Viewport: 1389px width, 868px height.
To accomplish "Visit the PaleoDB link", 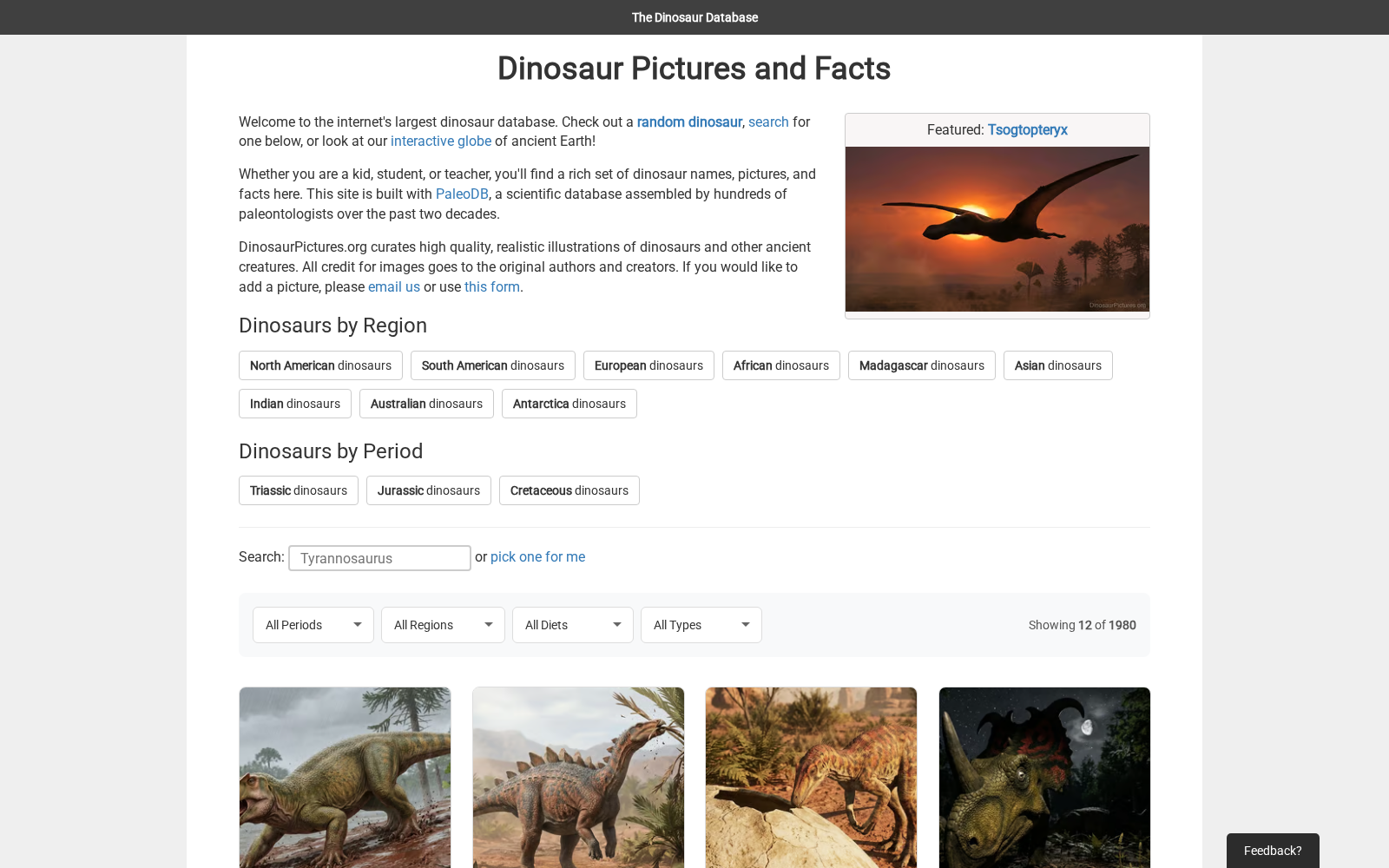I will click(462, 194).
